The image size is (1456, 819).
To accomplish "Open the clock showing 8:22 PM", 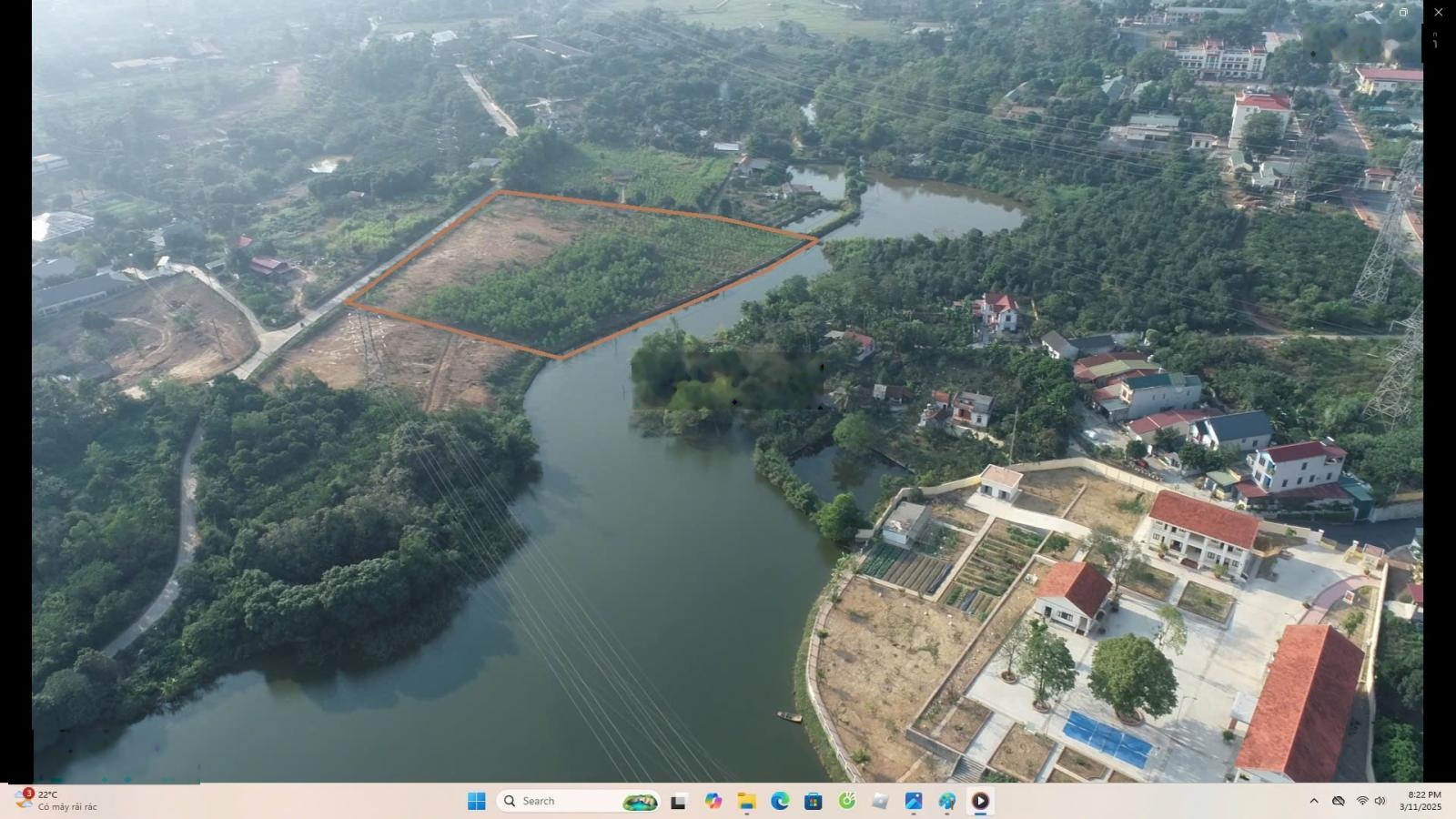I will click(x=1422, y=801).
